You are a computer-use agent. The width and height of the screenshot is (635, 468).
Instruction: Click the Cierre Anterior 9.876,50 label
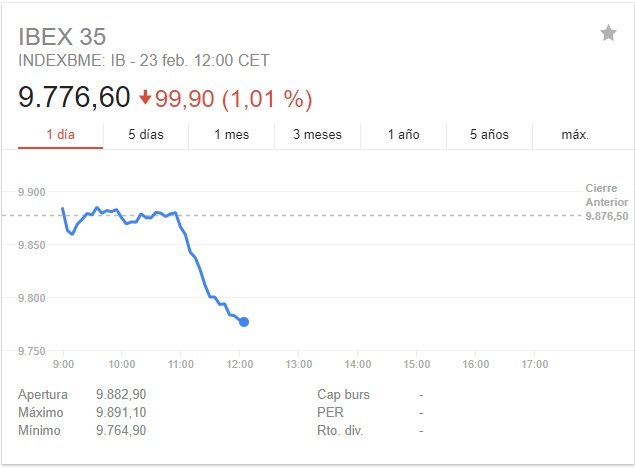607,202
